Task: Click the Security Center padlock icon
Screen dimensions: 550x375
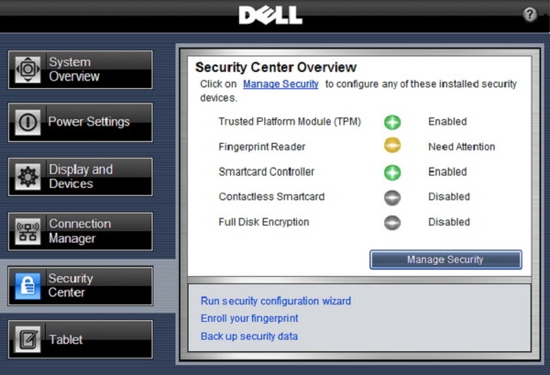Action: (28, 286)
